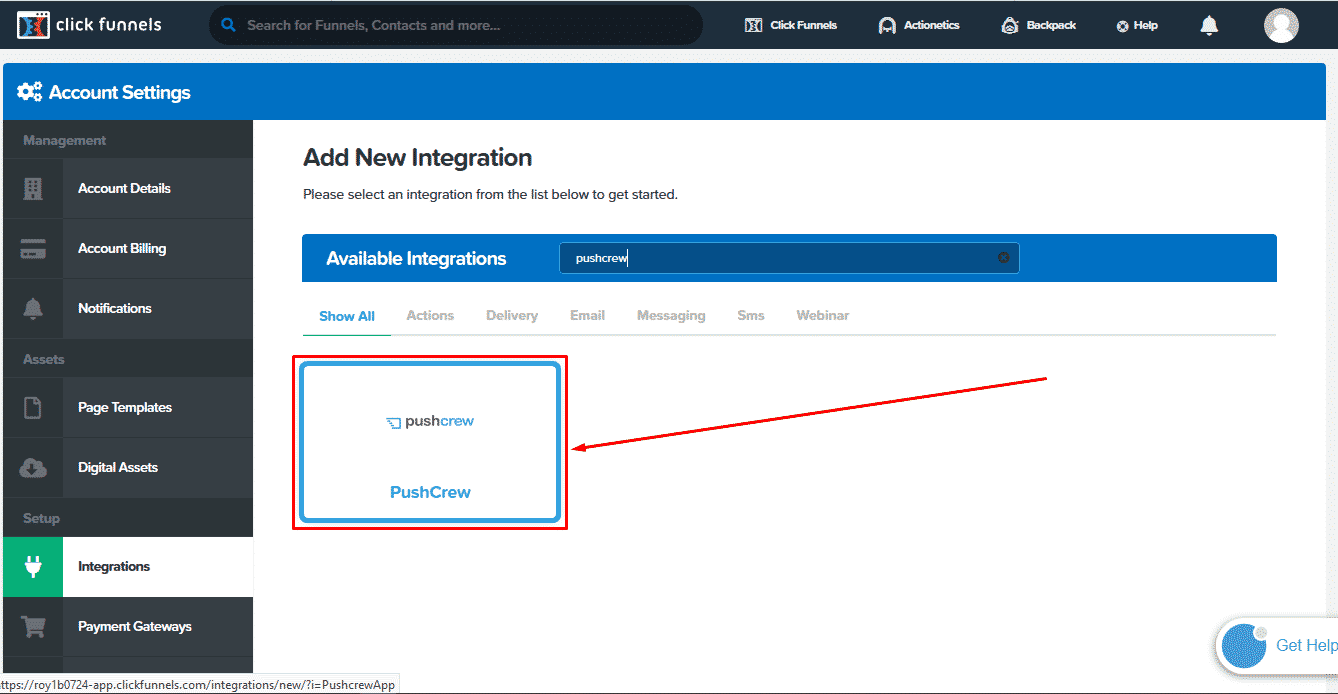This screenshot has width=1338, height=694.
Task: Click the Click Funnels menu logo icon
Action: [754, 25]
